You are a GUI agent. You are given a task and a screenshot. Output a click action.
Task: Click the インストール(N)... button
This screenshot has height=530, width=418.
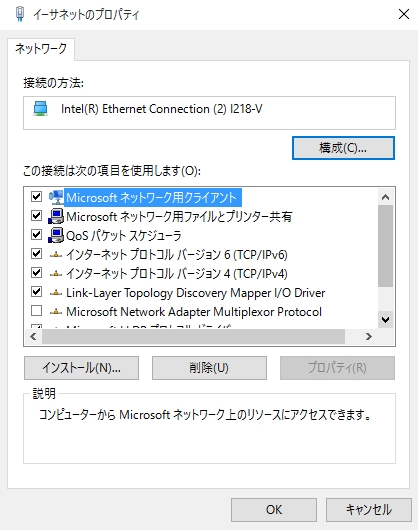click(x=81, y=368)
